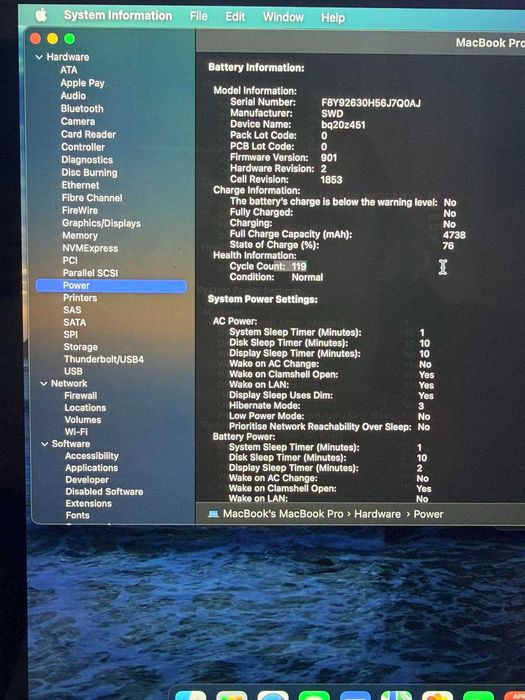Open the System Information app menu
The width and height of the screenshot is (525, 700).
pos(118,16)
